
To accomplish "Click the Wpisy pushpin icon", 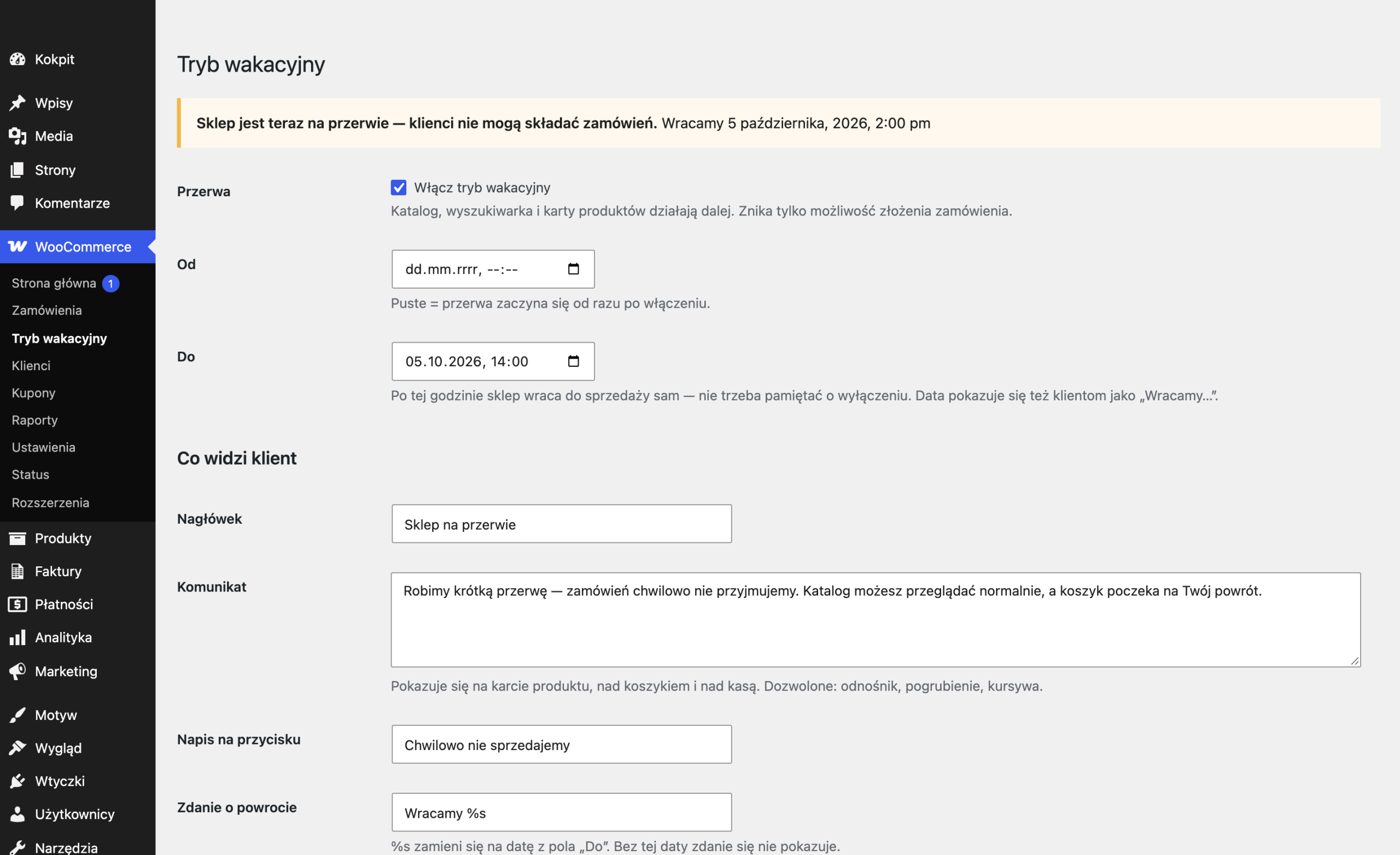I will (17, 103).
